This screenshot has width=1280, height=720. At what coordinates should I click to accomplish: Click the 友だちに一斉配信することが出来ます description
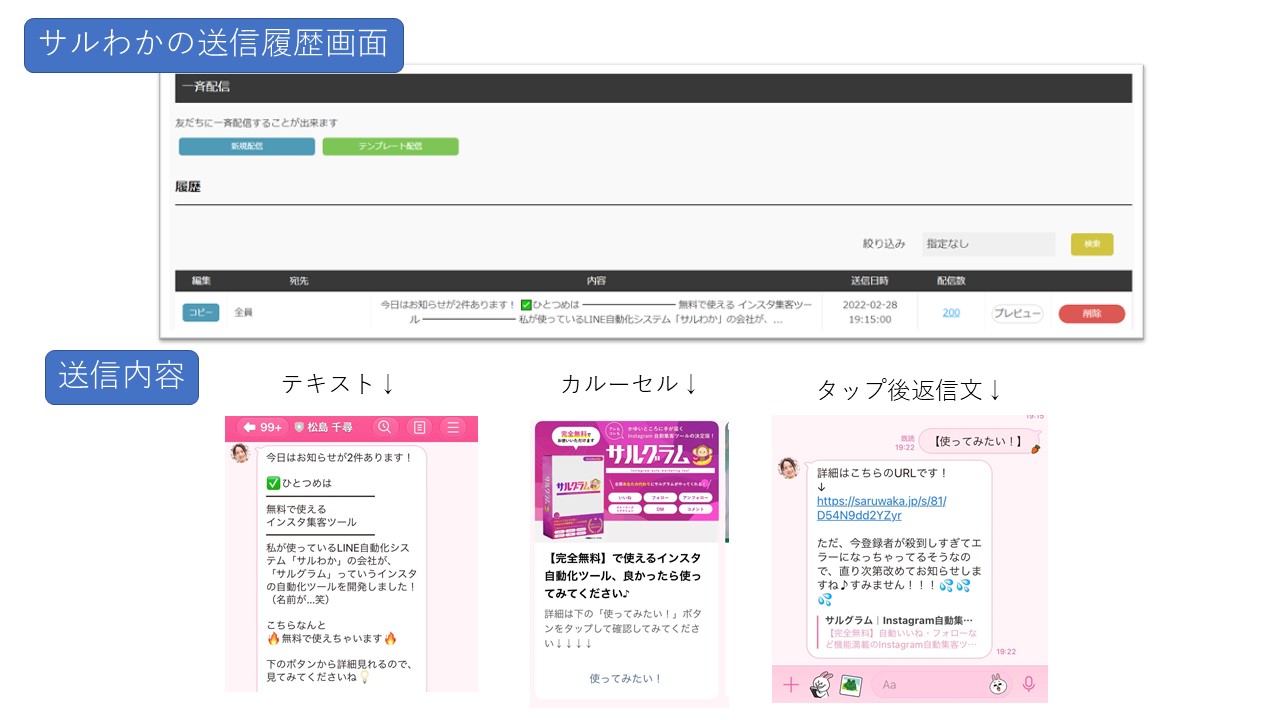[256, 123]
